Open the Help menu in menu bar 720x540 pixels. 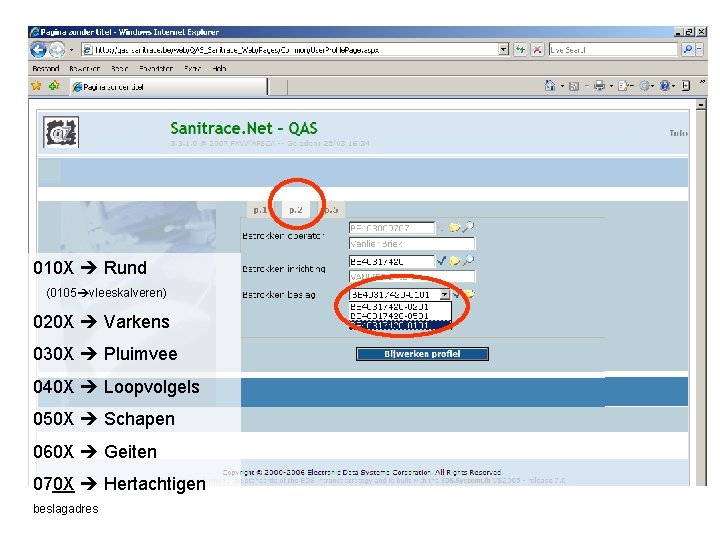click(219, 68)
